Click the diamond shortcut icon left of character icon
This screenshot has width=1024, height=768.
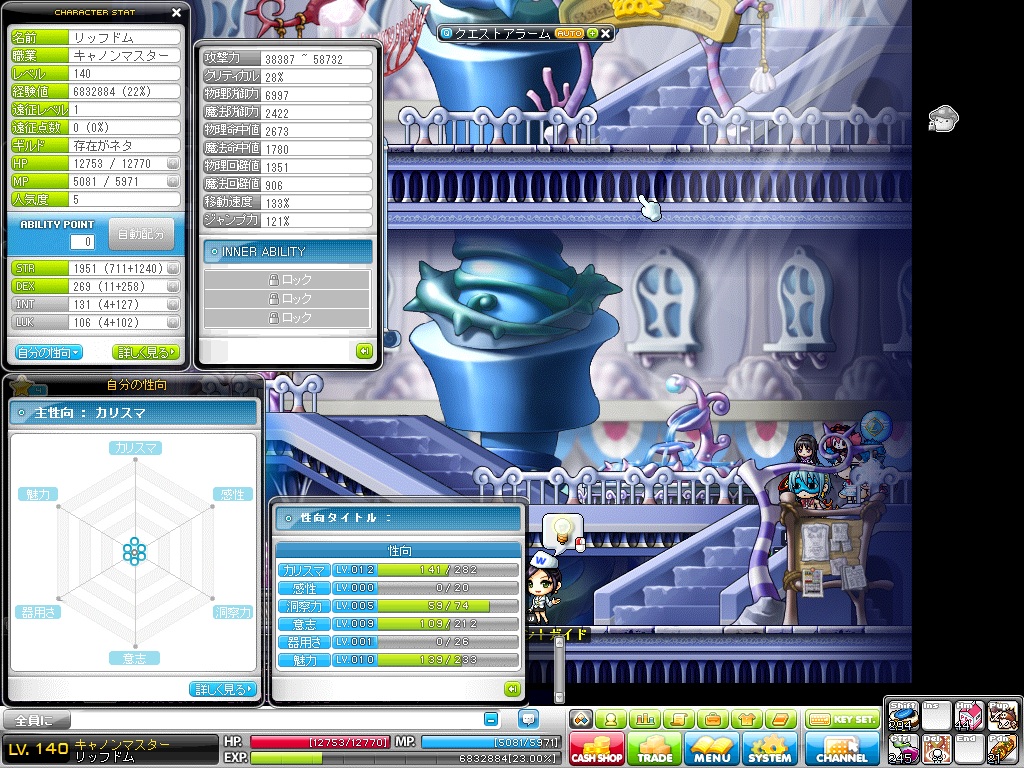581,719
